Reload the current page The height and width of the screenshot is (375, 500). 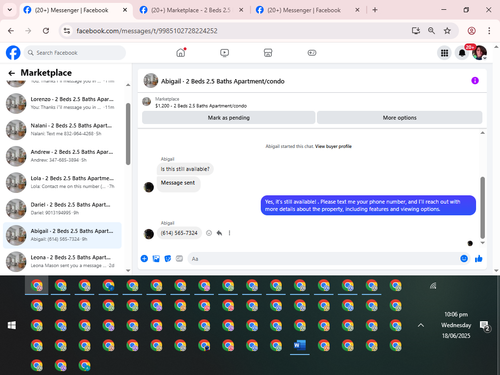click(x=46, y=31)
